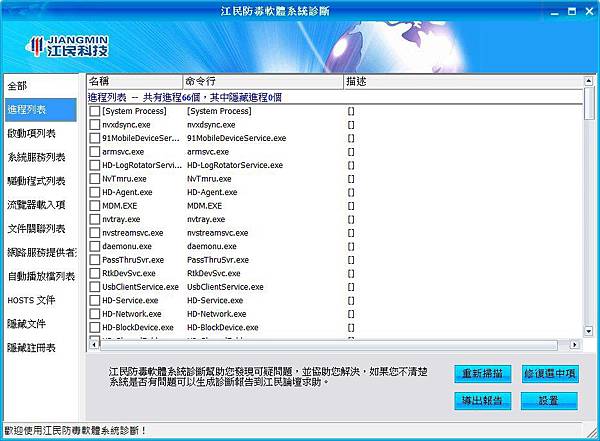Click the horizontal scrollbar right arrow
The image size is (600, 441).
(574, 345)
